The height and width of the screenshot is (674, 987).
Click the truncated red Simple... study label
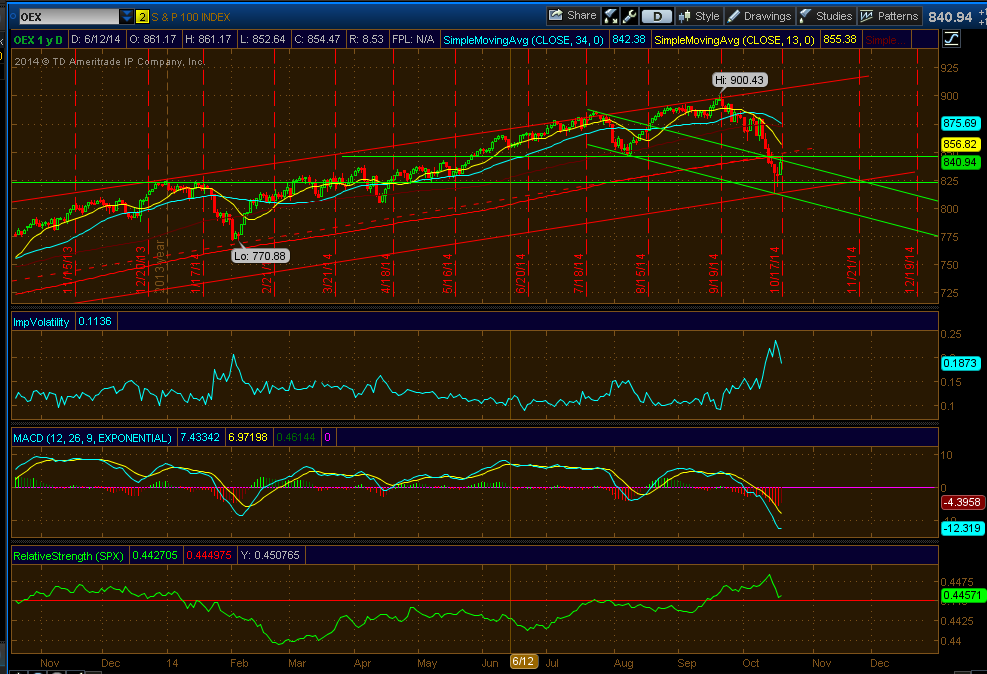(x=885, y=40)
